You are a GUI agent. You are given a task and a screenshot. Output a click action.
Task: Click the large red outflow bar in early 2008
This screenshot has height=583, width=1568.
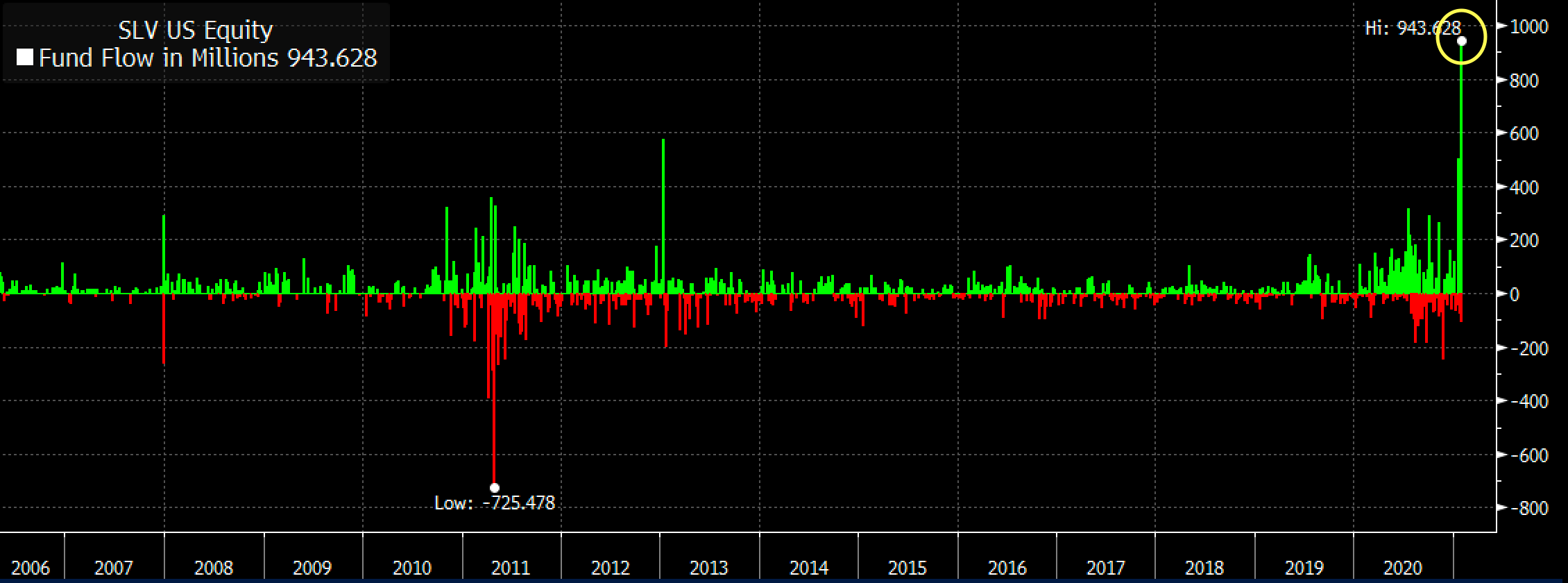164,329
